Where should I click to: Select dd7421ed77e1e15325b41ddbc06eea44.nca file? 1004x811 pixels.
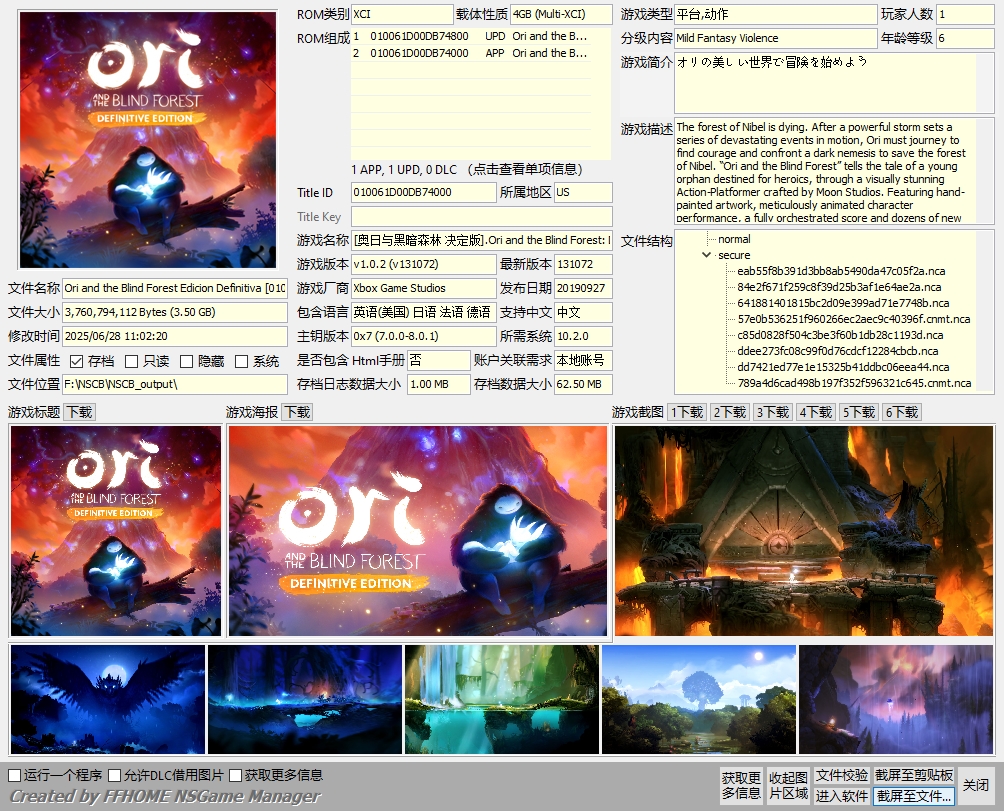843,367
